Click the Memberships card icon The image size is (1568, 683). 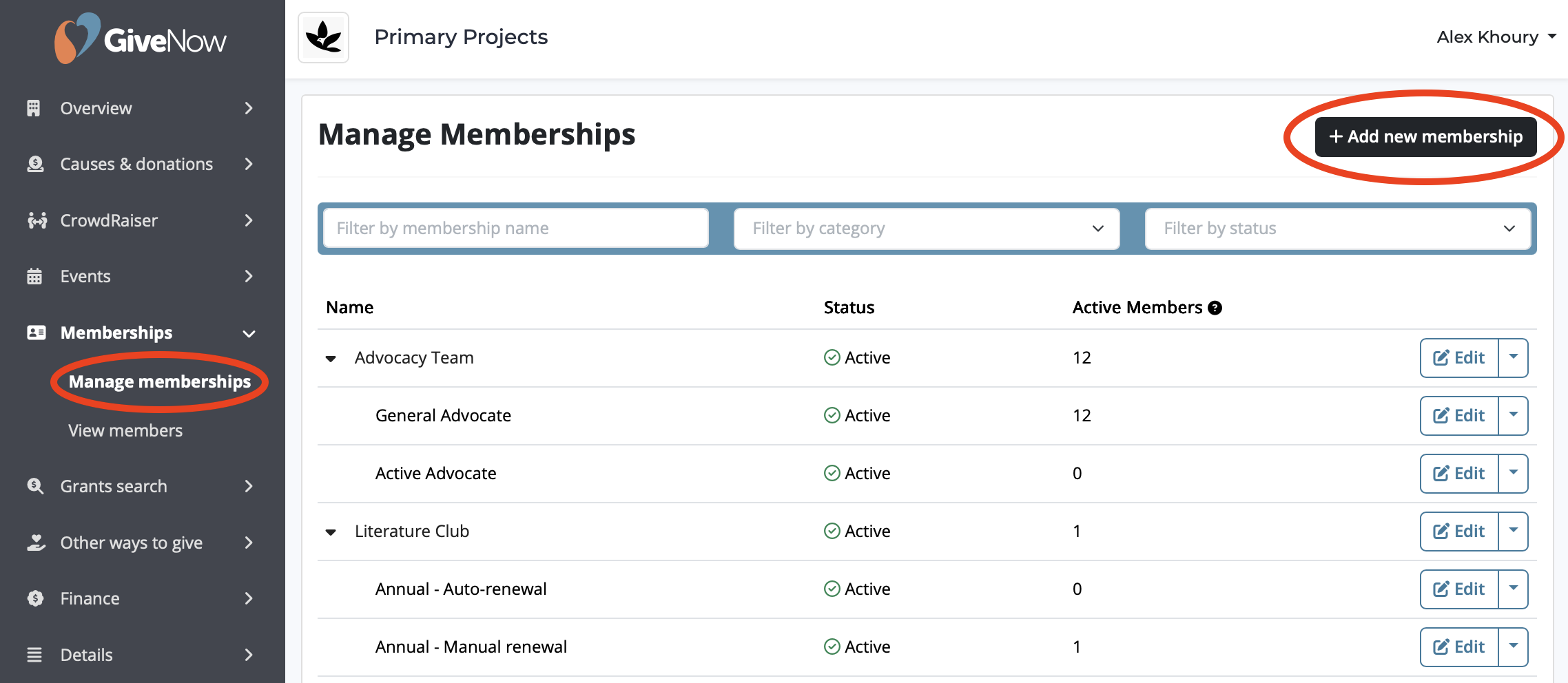[x=36, y=333]
